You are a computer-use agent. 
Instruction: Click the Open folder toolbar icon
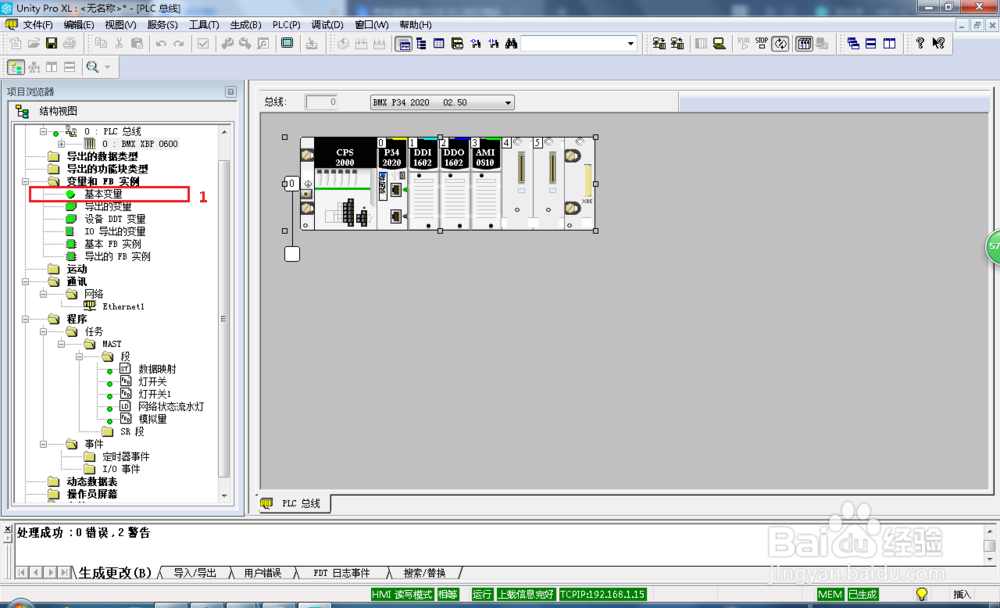tap(34, 43)
